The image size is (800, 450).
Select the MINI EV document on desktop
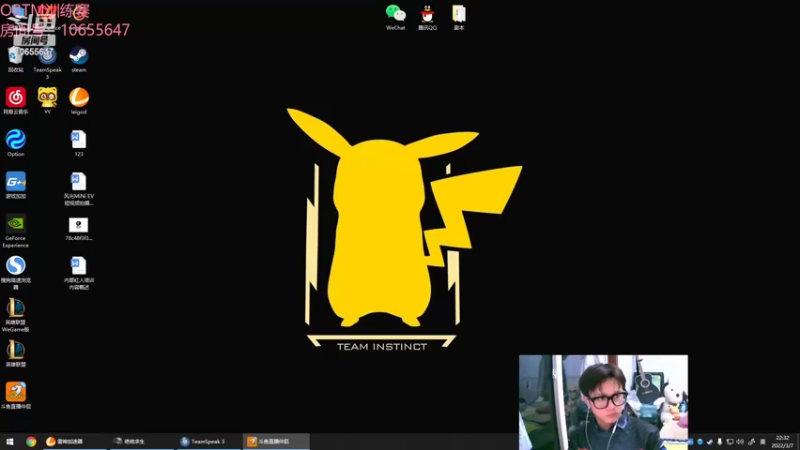click(x=79, y=189)
